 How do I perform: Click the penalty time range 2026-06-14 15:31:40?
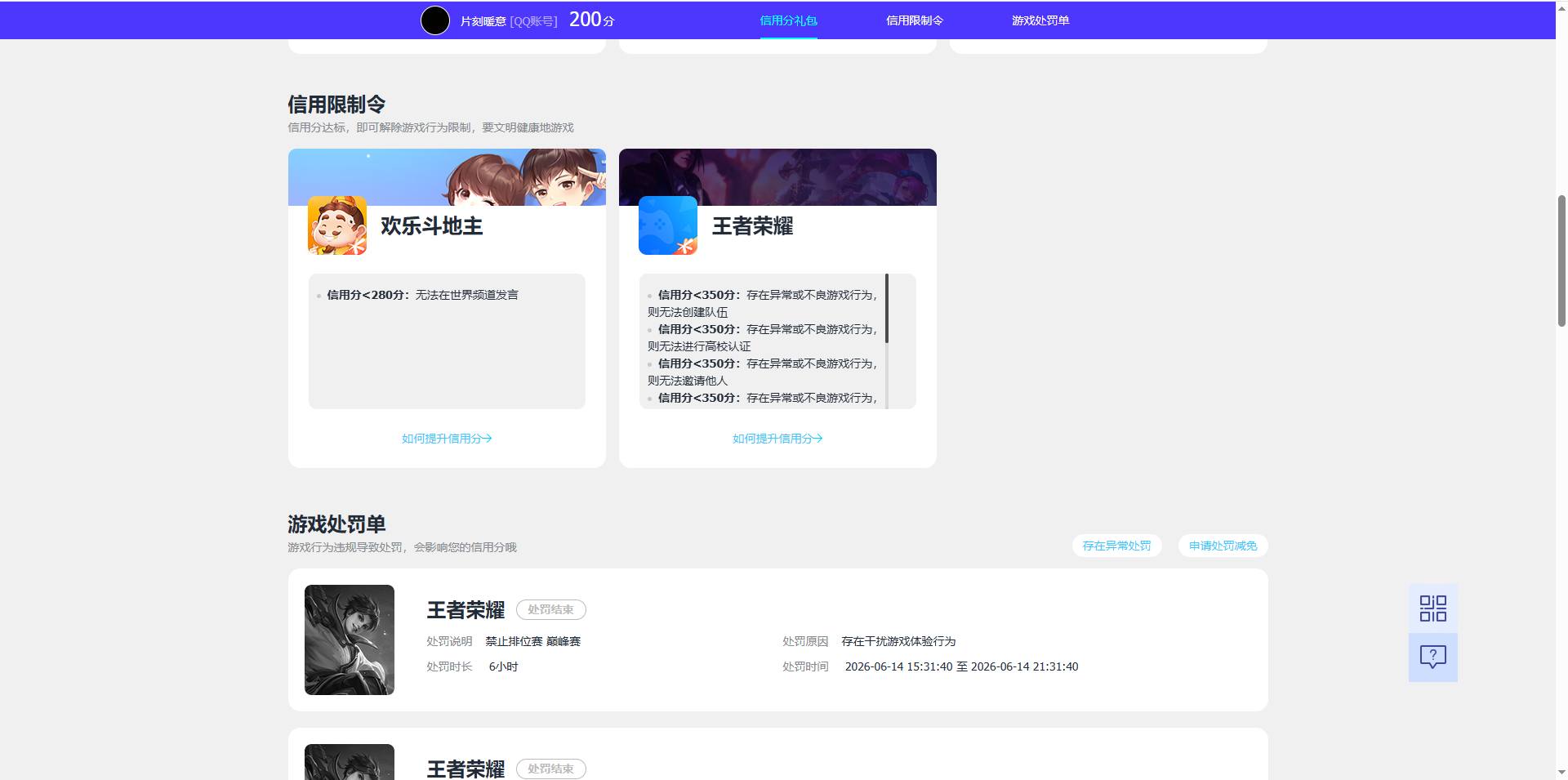click(961, 666)
